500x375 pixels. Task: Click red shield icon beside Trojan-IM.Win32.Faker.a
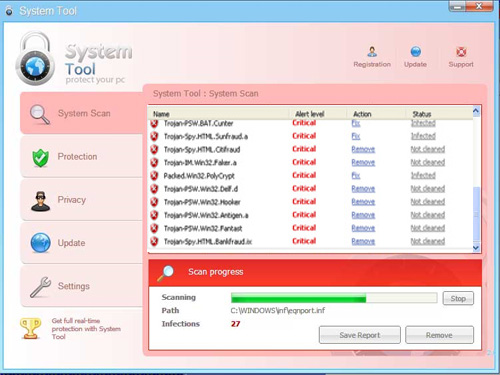(x=154, y=163)
